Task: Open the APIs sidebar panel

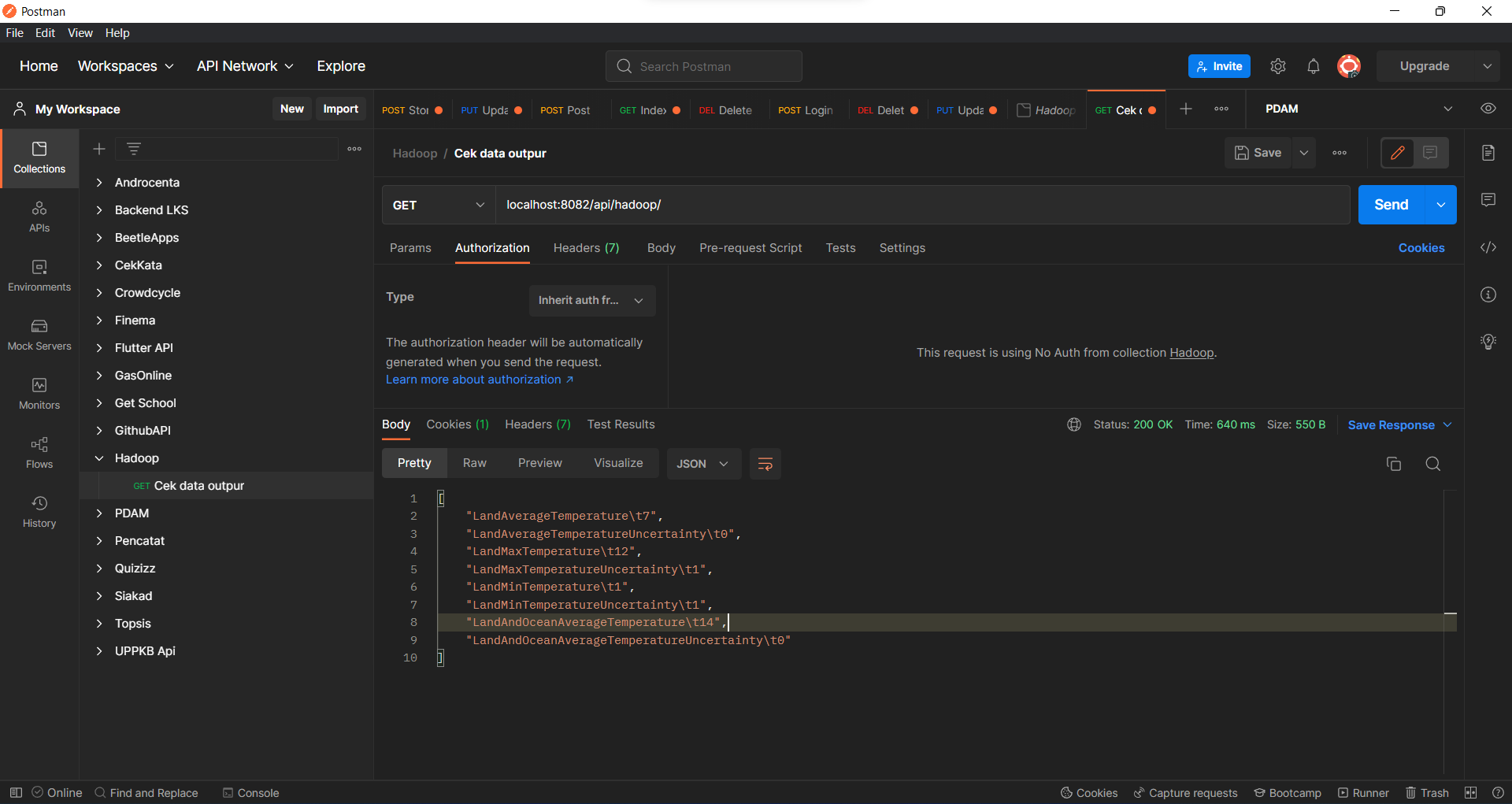Action: click(39, 217)
